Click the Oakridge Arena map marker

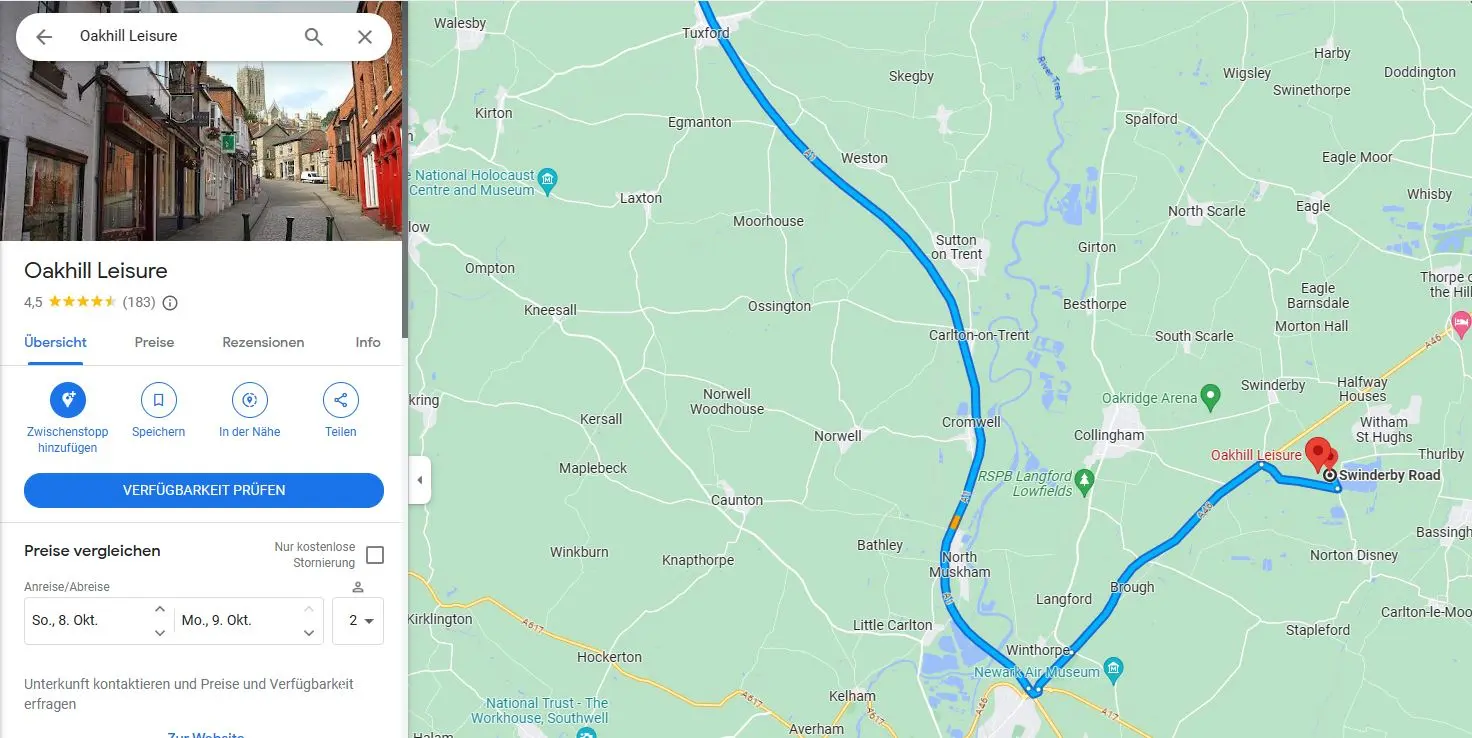click(1211, 397)
